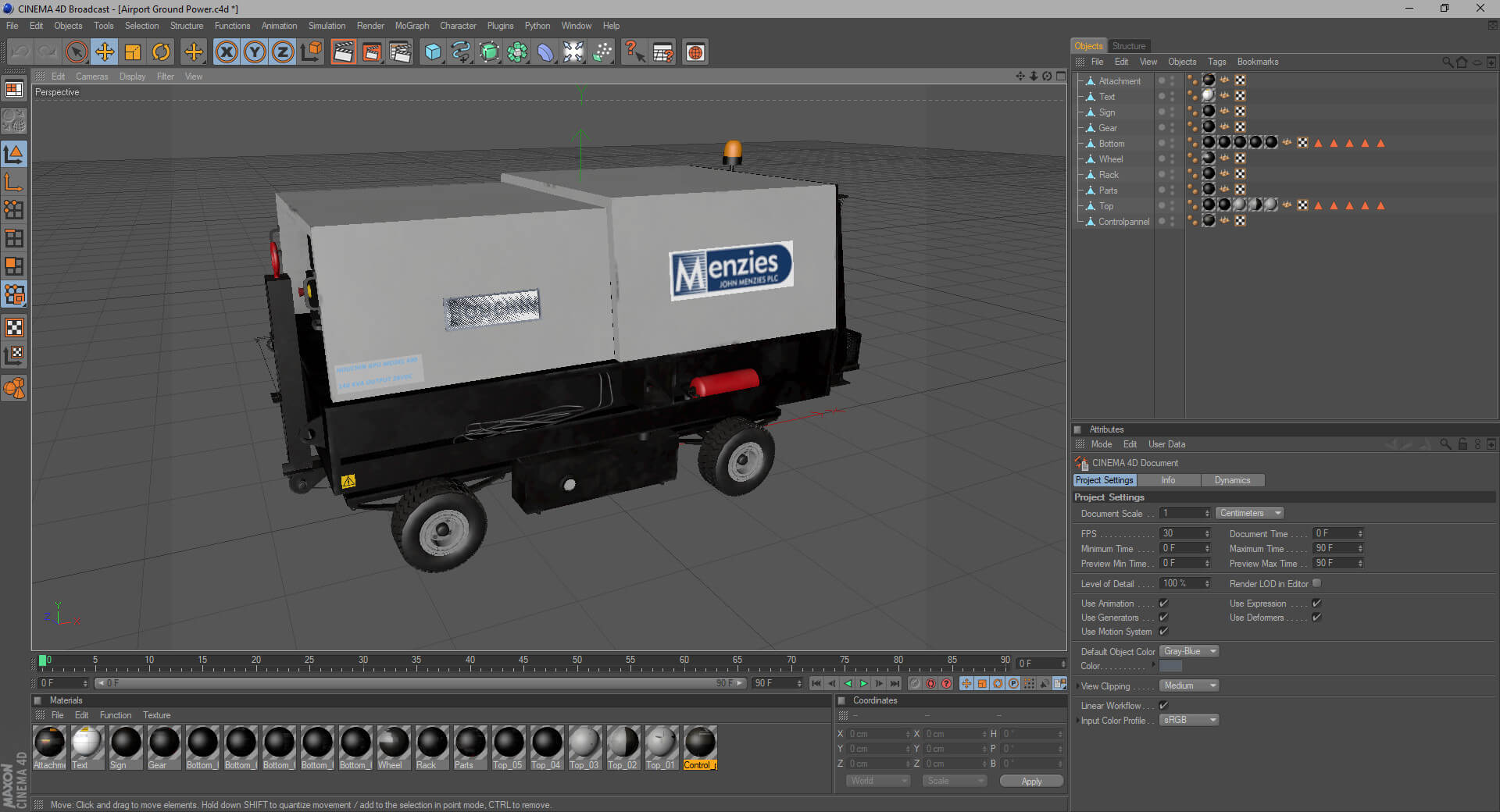Open the Centimeters unit dropdown
The width and height of the screenshot is (1500, 812).
point(1249,513)
